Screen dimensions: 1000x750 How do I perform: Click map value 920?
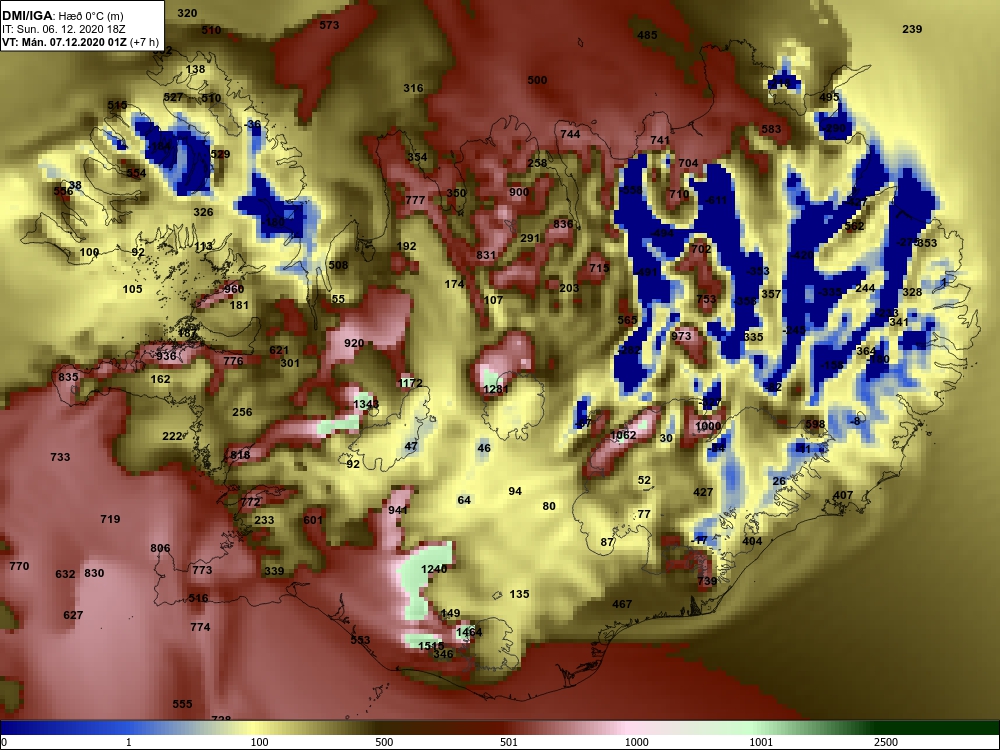pos(354,343)
